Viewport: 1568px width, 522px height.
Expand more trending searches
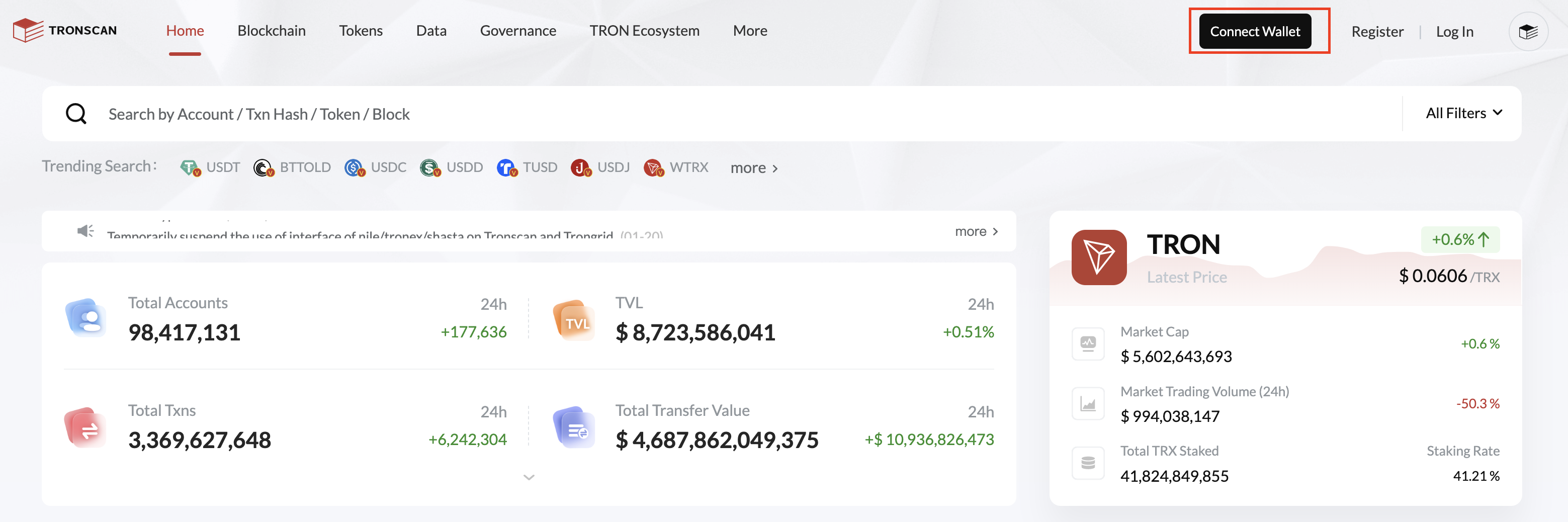pyautogui.click(x=753, y=168)
